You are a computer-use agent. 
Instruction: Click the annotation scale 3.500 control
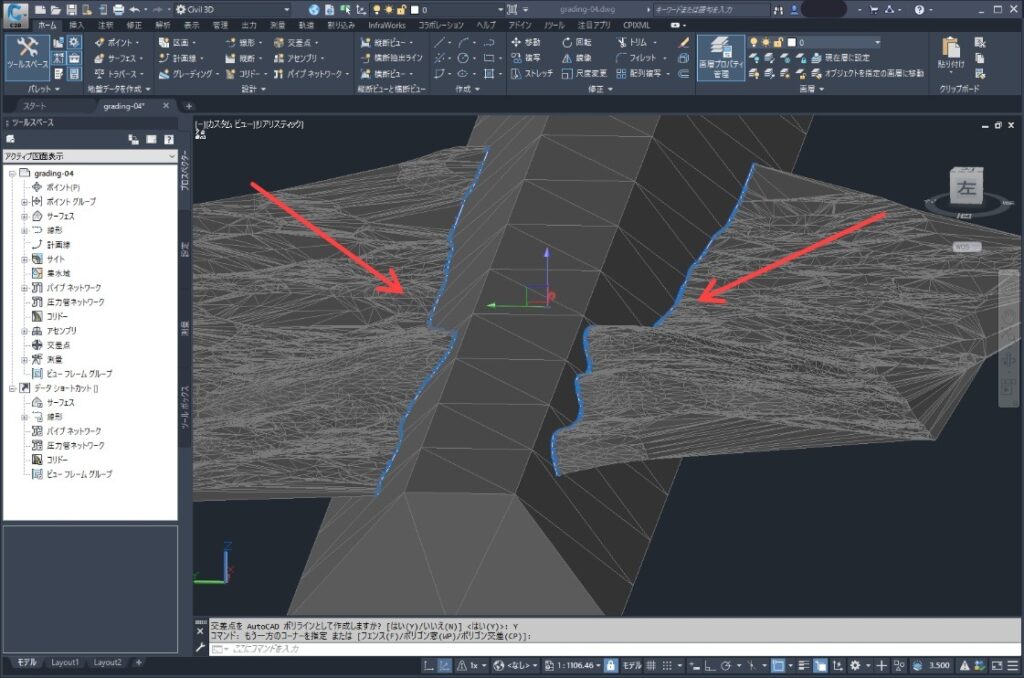938,666
